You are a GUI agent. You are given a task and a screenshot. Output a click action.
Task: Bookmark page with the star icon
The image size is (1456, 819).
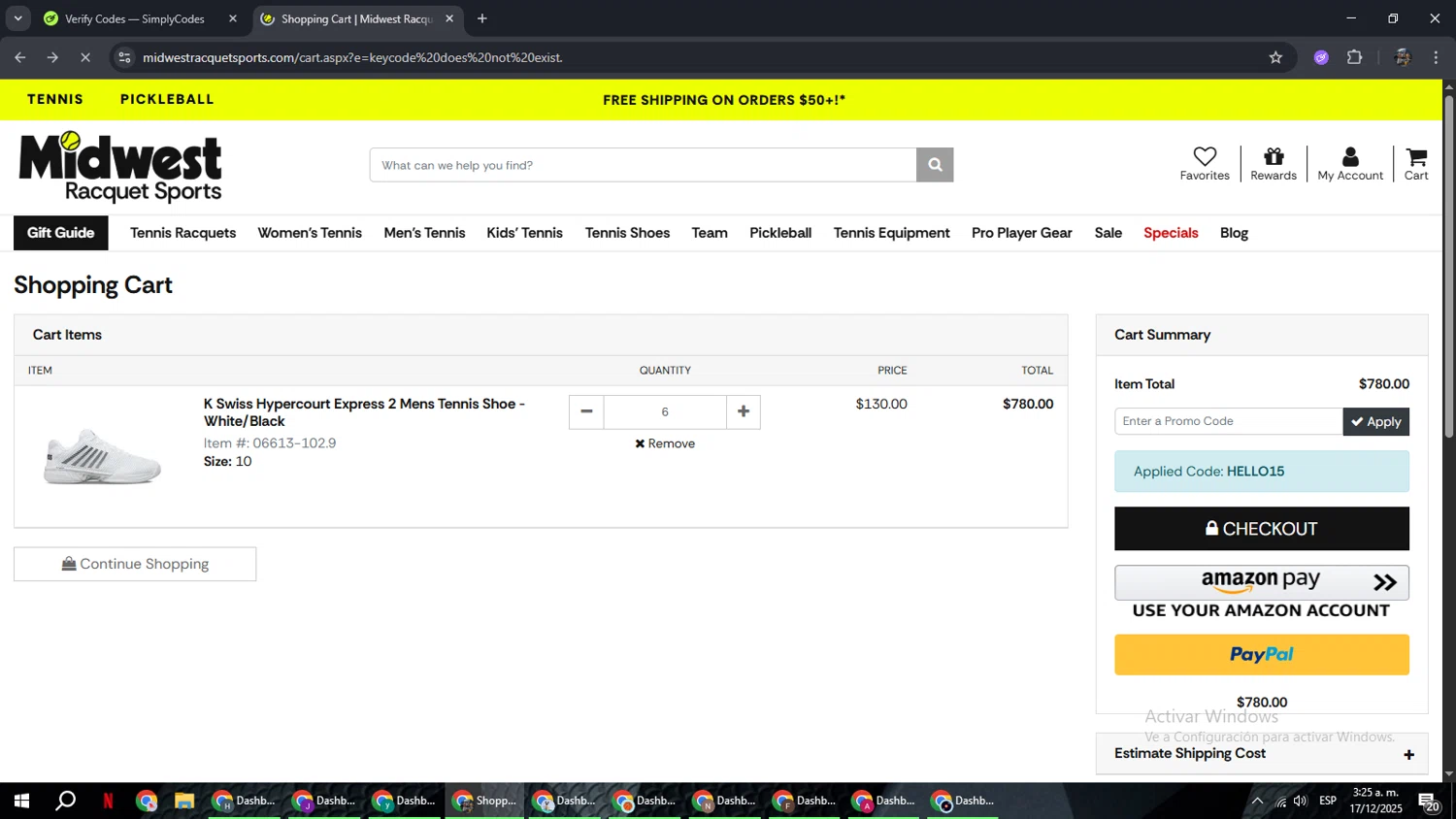pos(1275,57)
